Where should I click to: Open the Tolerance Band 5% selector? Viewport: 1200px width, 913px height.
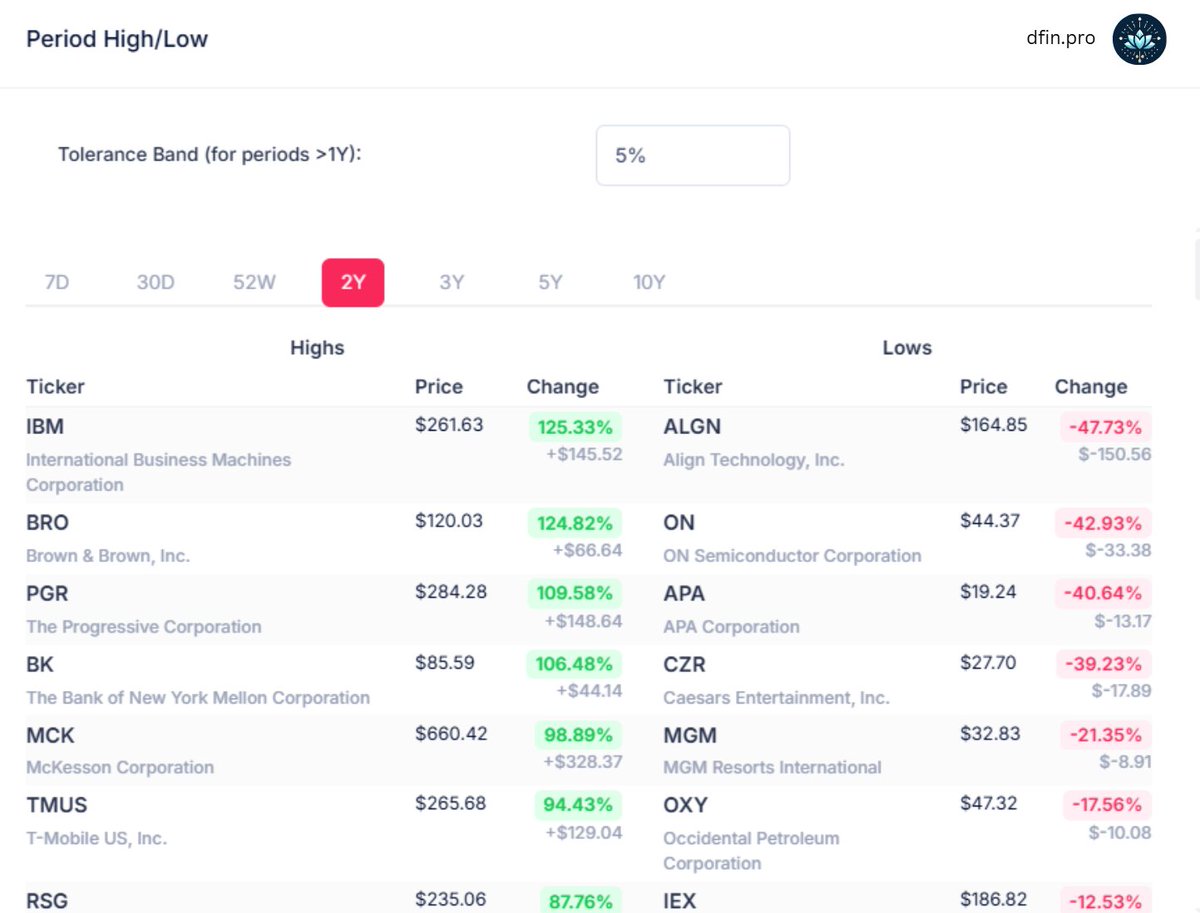click(x=692, y=155)
